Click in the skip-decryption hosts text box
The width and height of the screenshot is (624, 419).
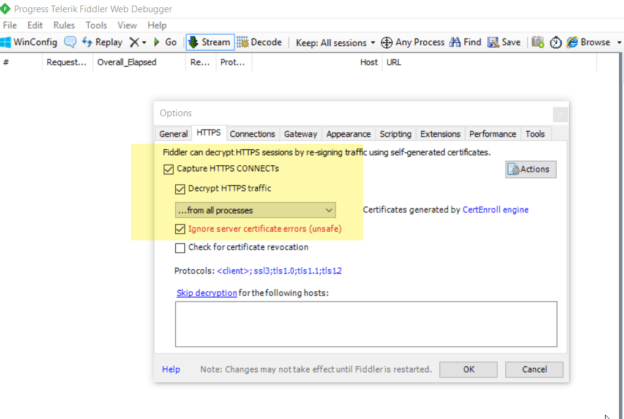(x=366, y=324)
